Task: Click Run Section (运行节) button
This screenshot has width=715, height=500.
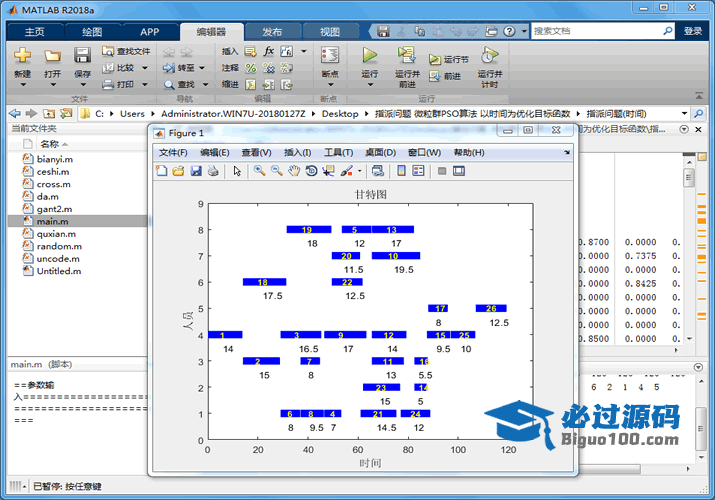Action: pos(449,59)
